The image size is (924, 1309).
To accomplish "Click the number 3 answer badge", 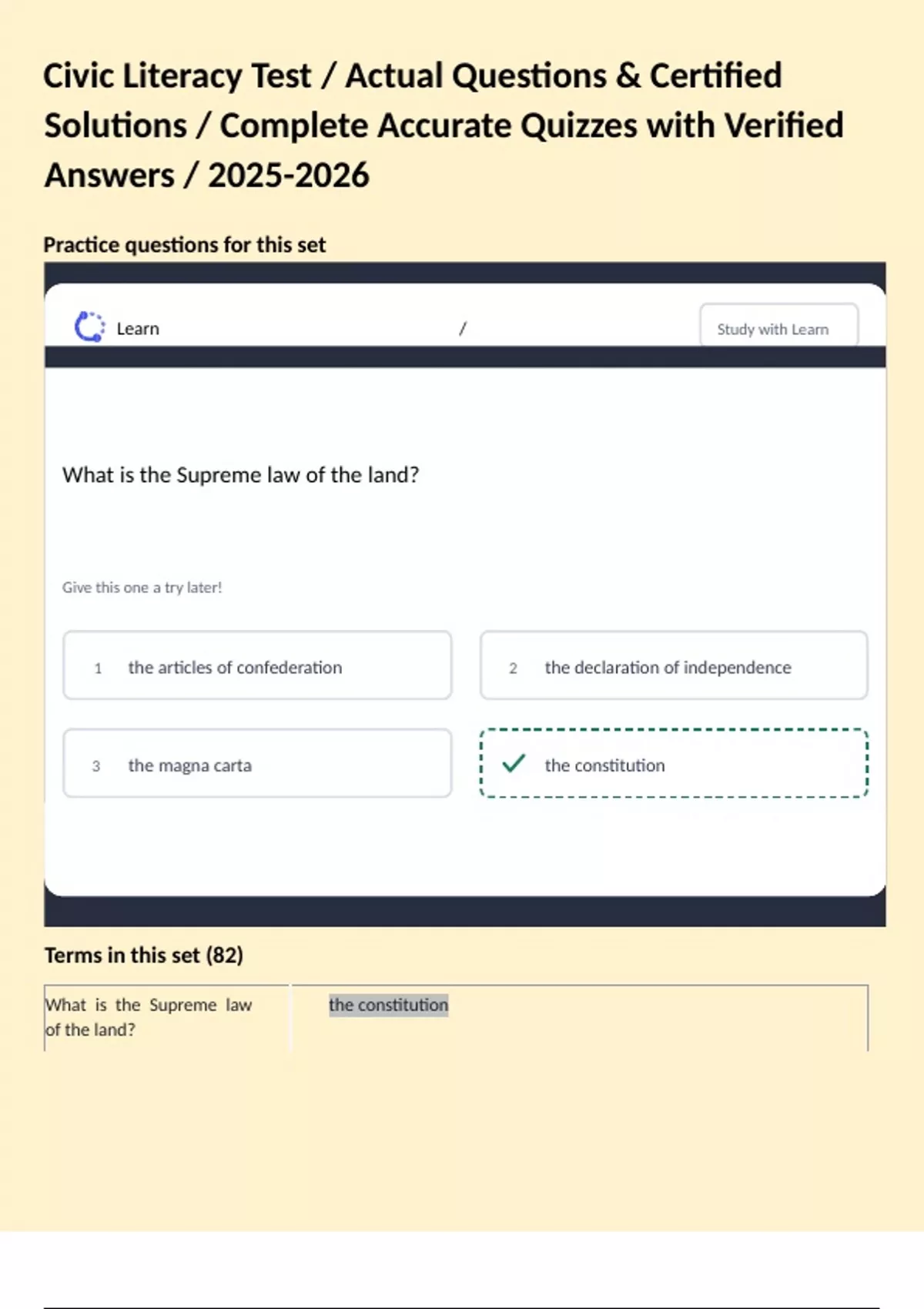I will click(96, 766).
